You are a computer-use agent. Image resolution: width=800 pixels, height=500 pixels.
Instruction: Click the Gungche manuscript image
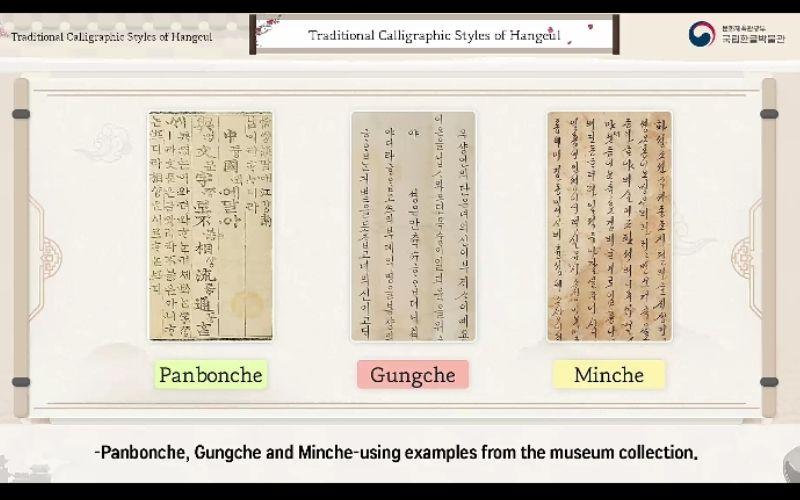point(413,227)
